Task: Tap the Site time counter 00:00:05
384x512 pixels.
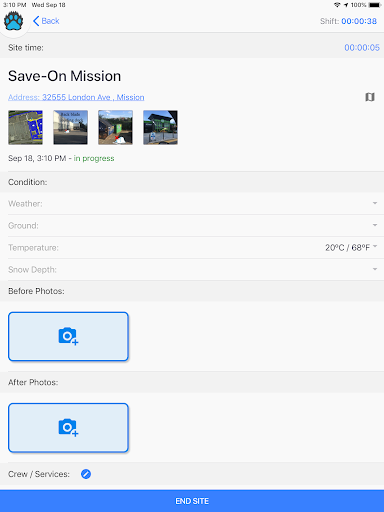Action: coord(362,48)
